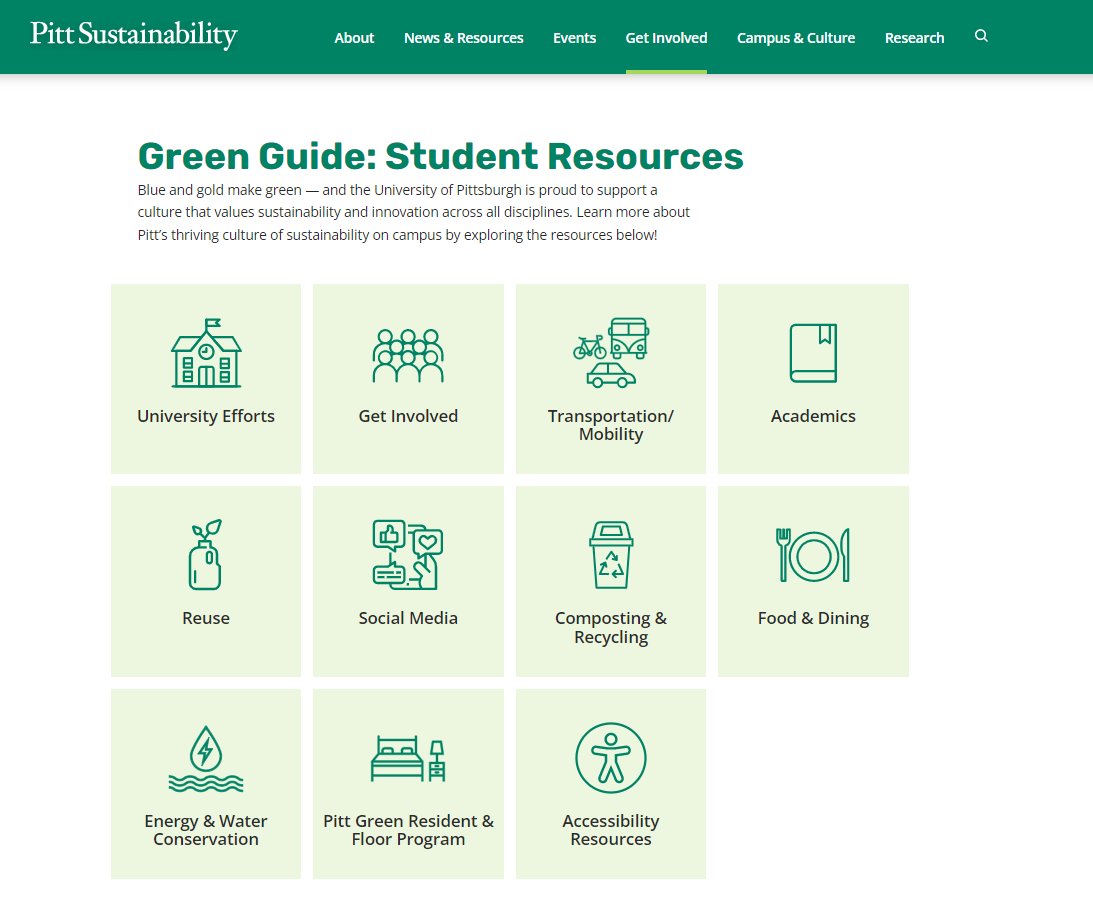Viewport: 1093px width, 913px height.
Task: Open the Accessibility Resources label link
Action: [x=611, y=830]
